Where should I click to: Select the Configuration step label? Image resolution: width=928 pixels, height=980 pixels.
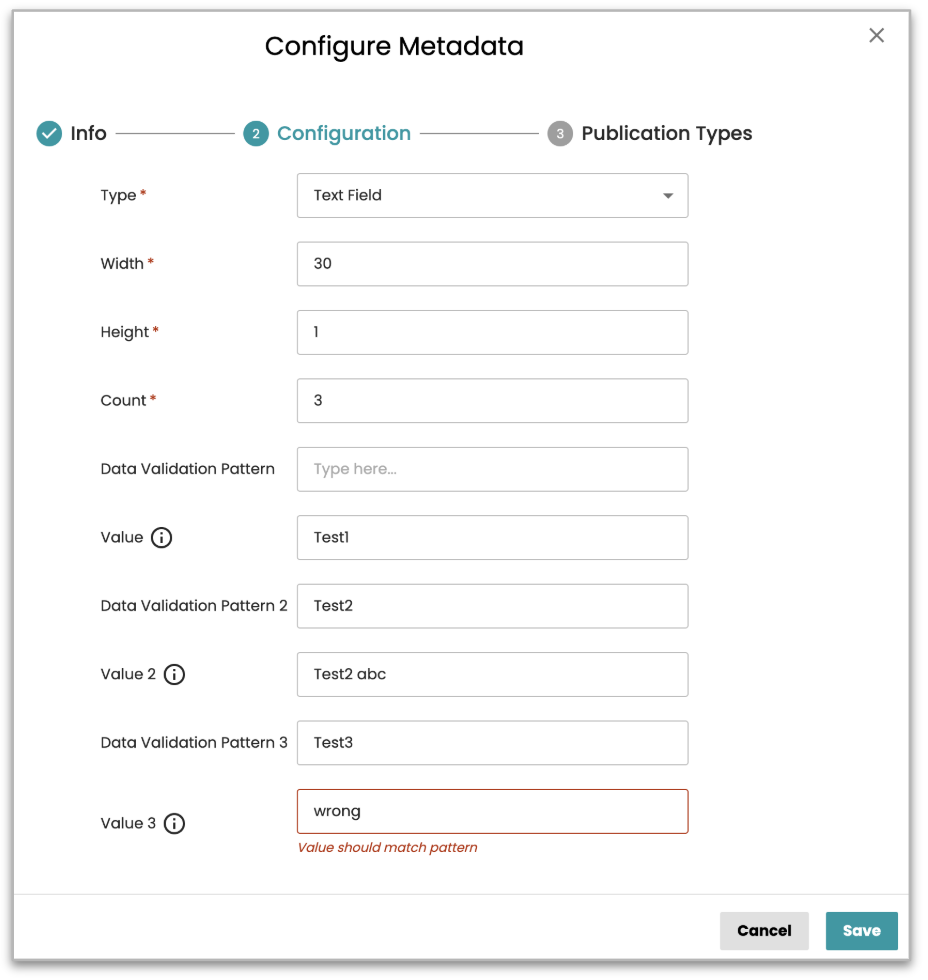344,134
